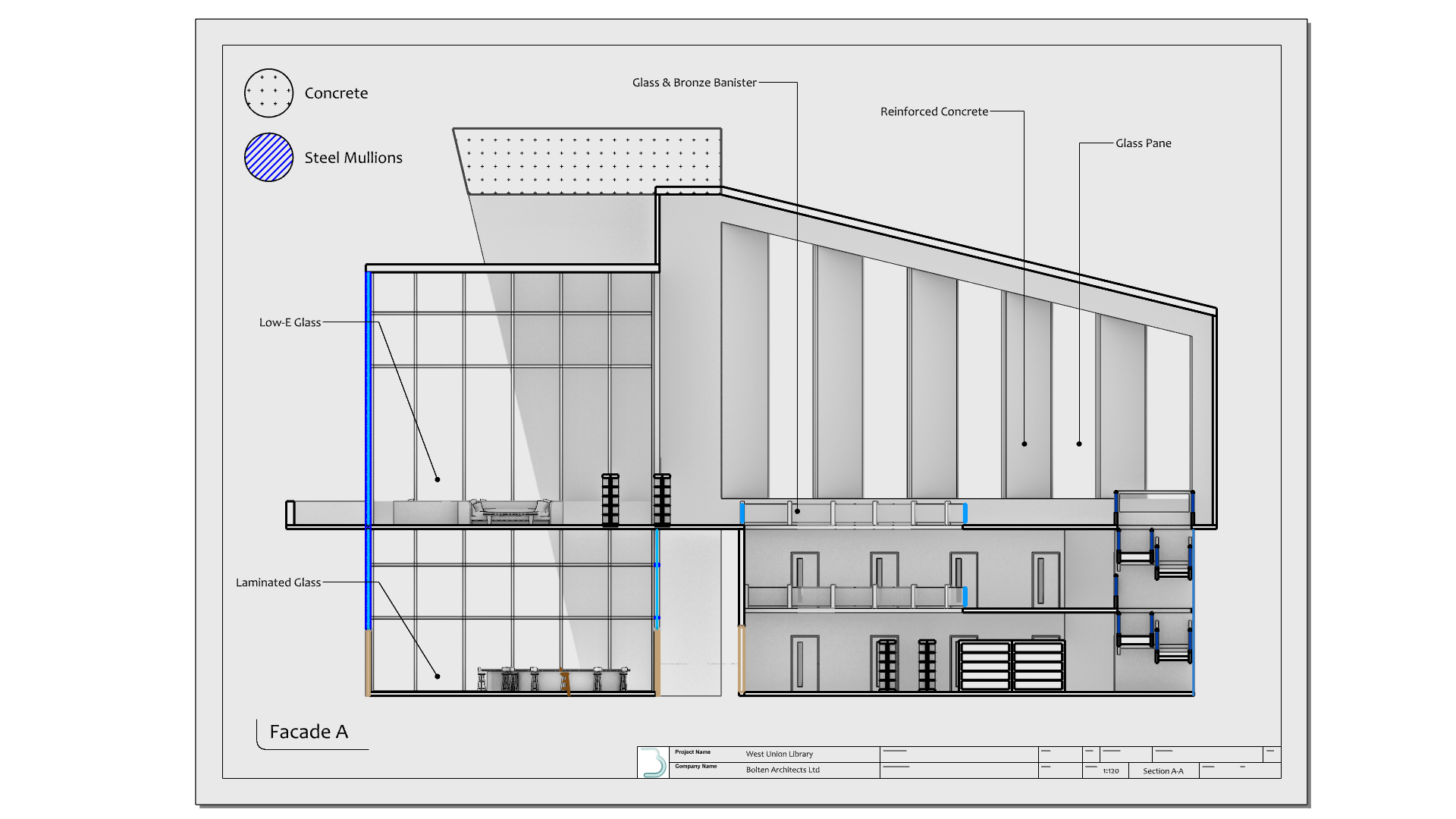Click the 1:120 scale value
Viewport: 1456px width, 819px height.
tap(1111, 770)
